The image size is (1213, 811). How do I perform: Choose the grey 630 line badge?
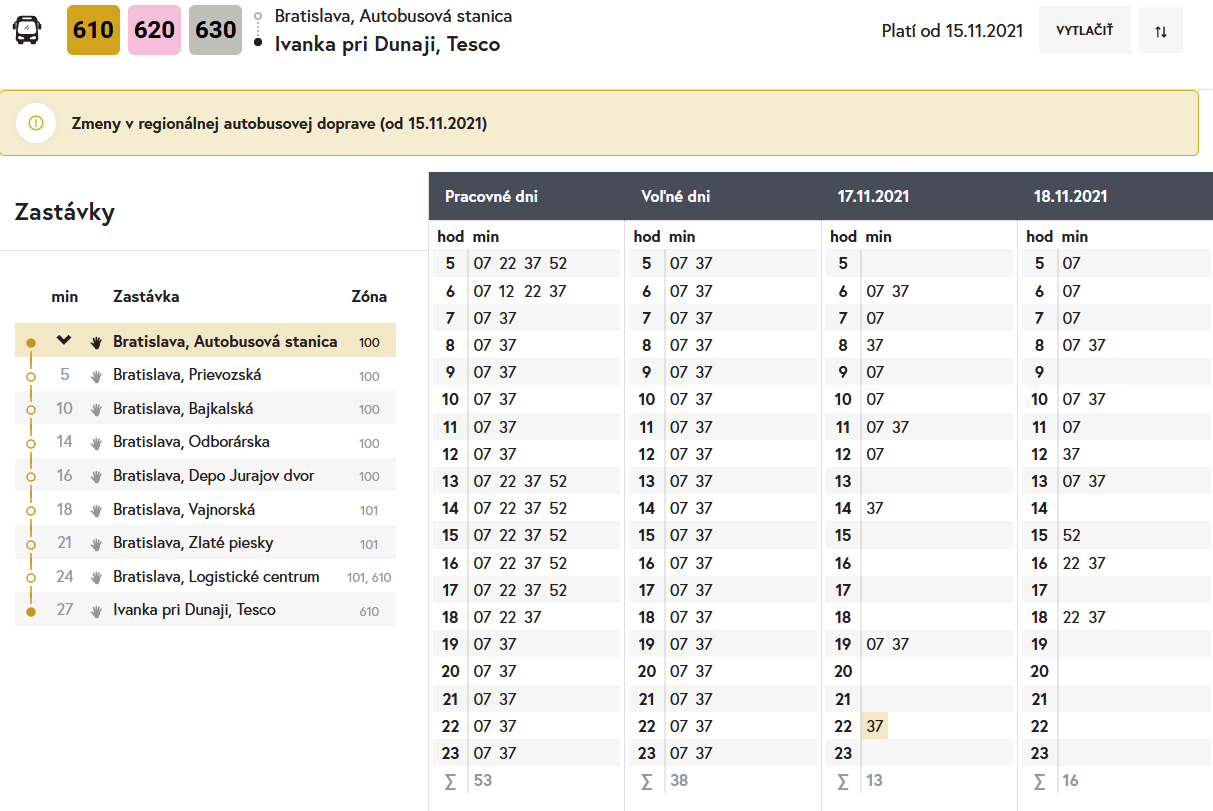pyautogui.click(x=215, y=30)
